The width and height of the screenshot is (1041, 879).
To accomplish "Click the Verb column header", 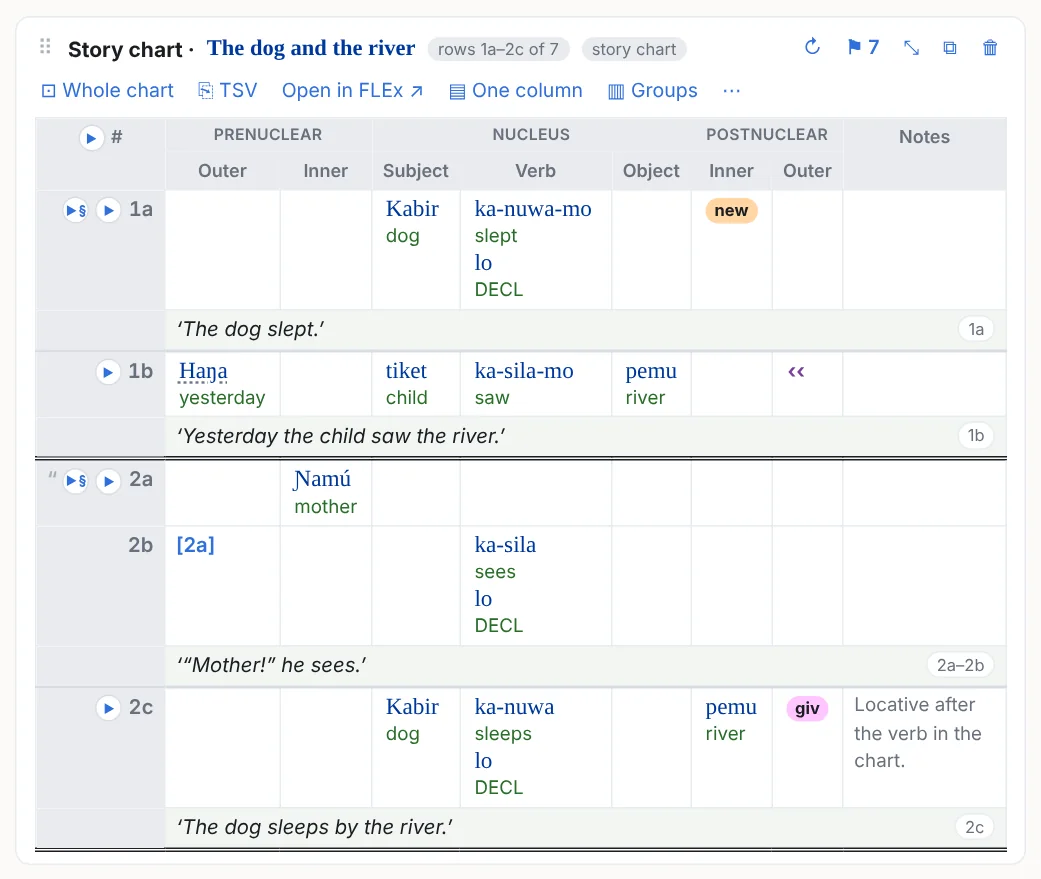I will point(535,171).
